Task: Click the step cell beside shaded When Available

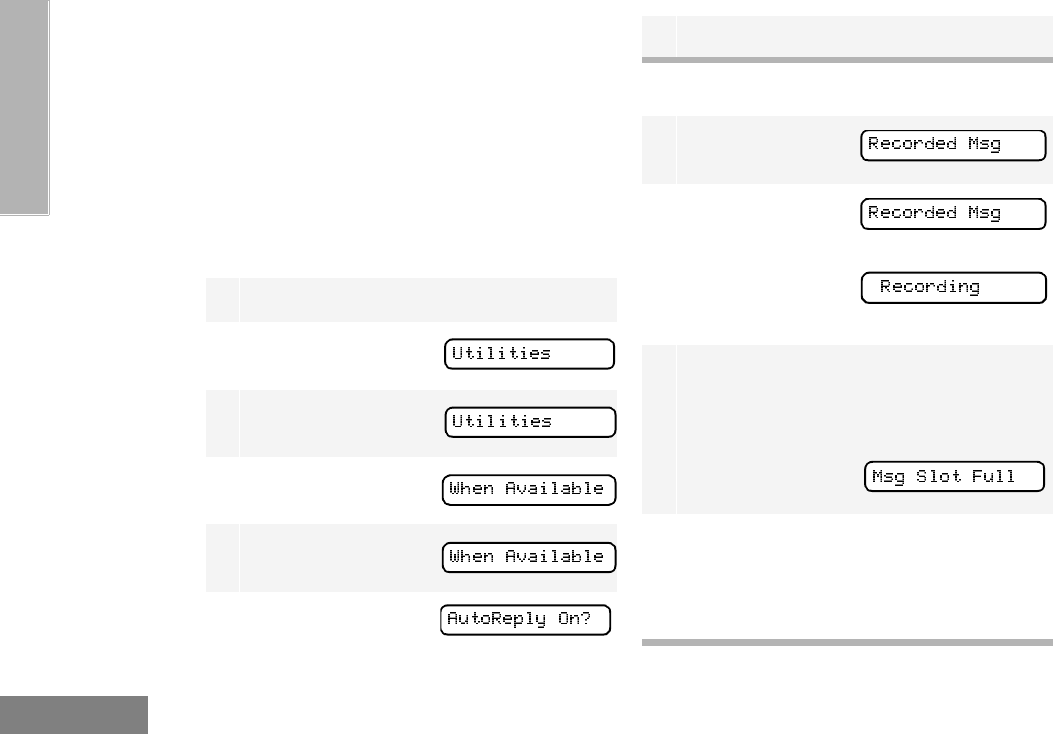Action: pyautogui.click(x=222, y=558)
